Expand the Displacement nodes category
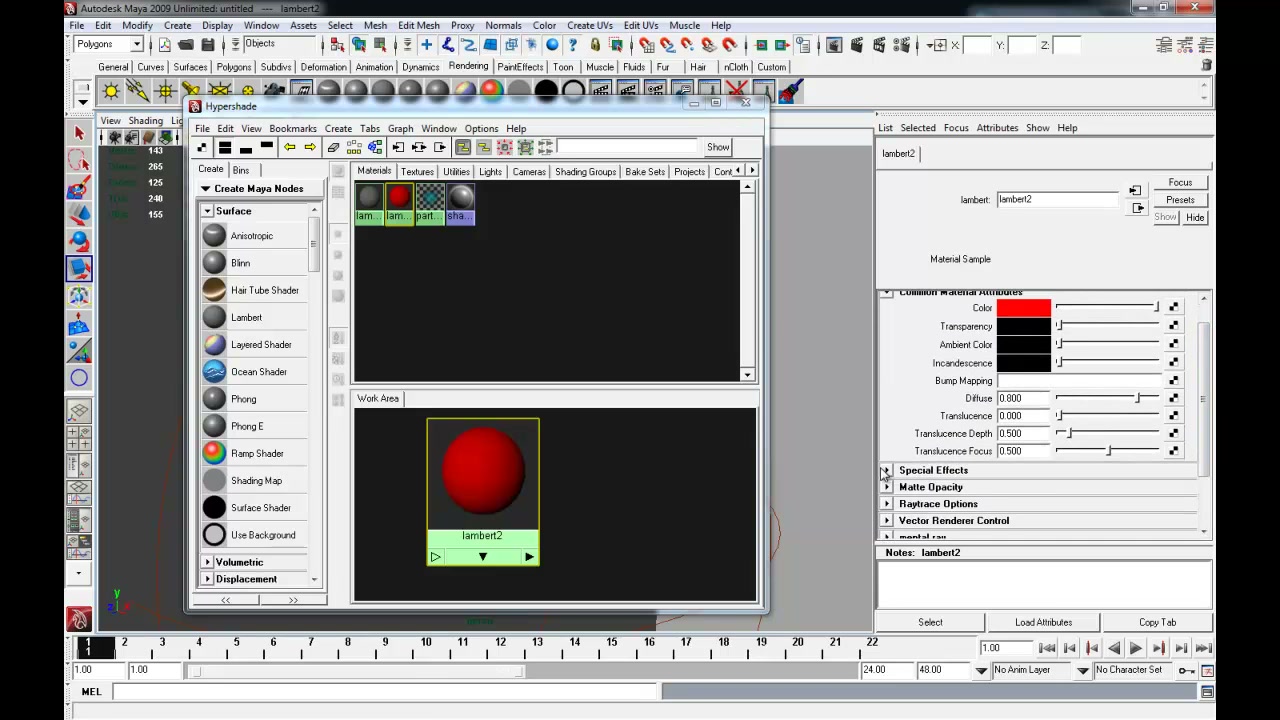This screenshot has height=720, width=1280. tap(208, 579)
